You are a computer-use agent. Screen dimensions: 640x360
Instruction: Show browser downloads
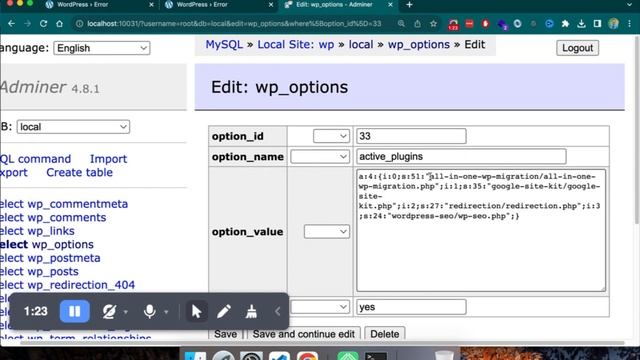581,24
